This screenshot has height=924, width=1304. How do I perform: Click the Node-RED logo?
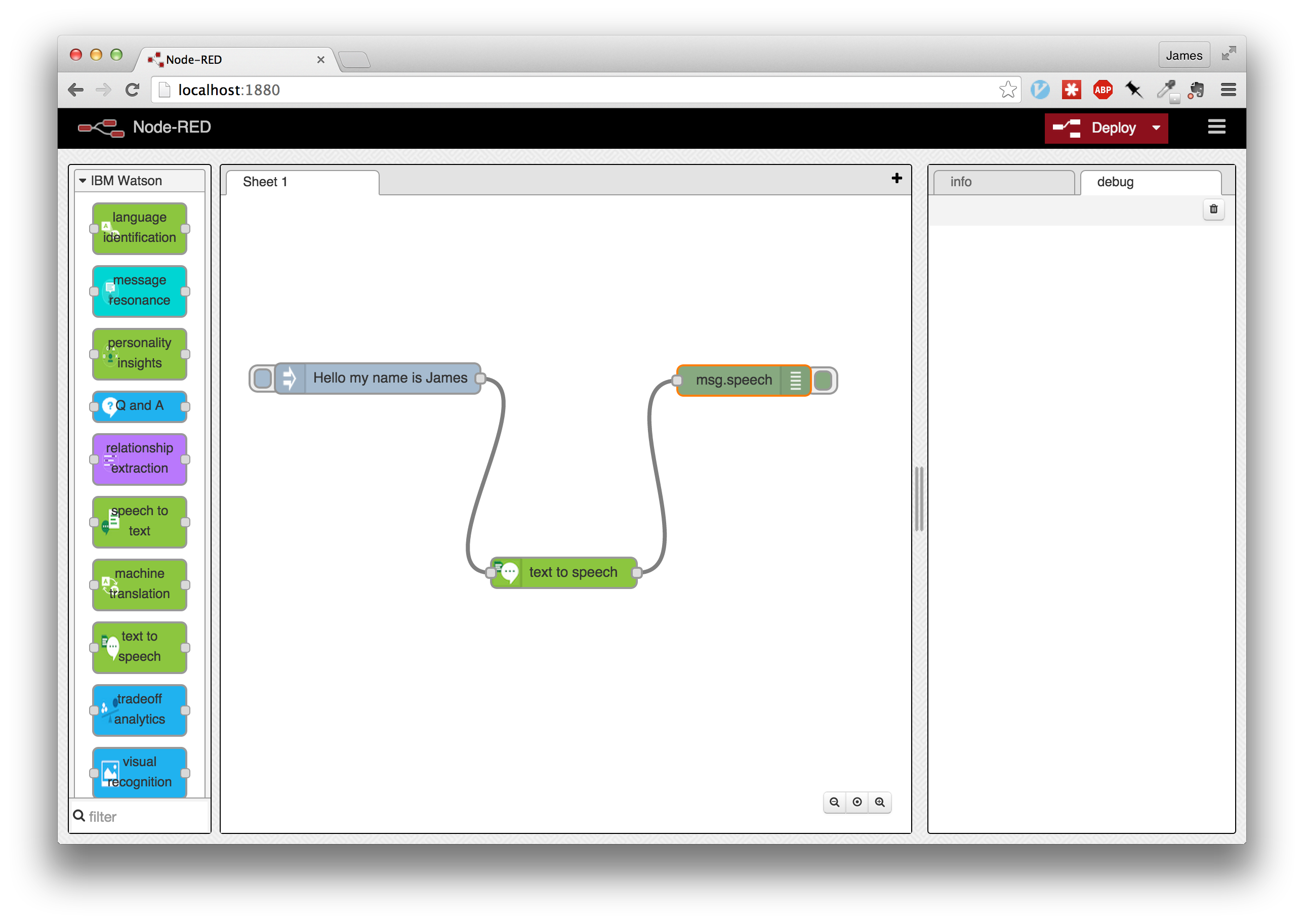101,128
